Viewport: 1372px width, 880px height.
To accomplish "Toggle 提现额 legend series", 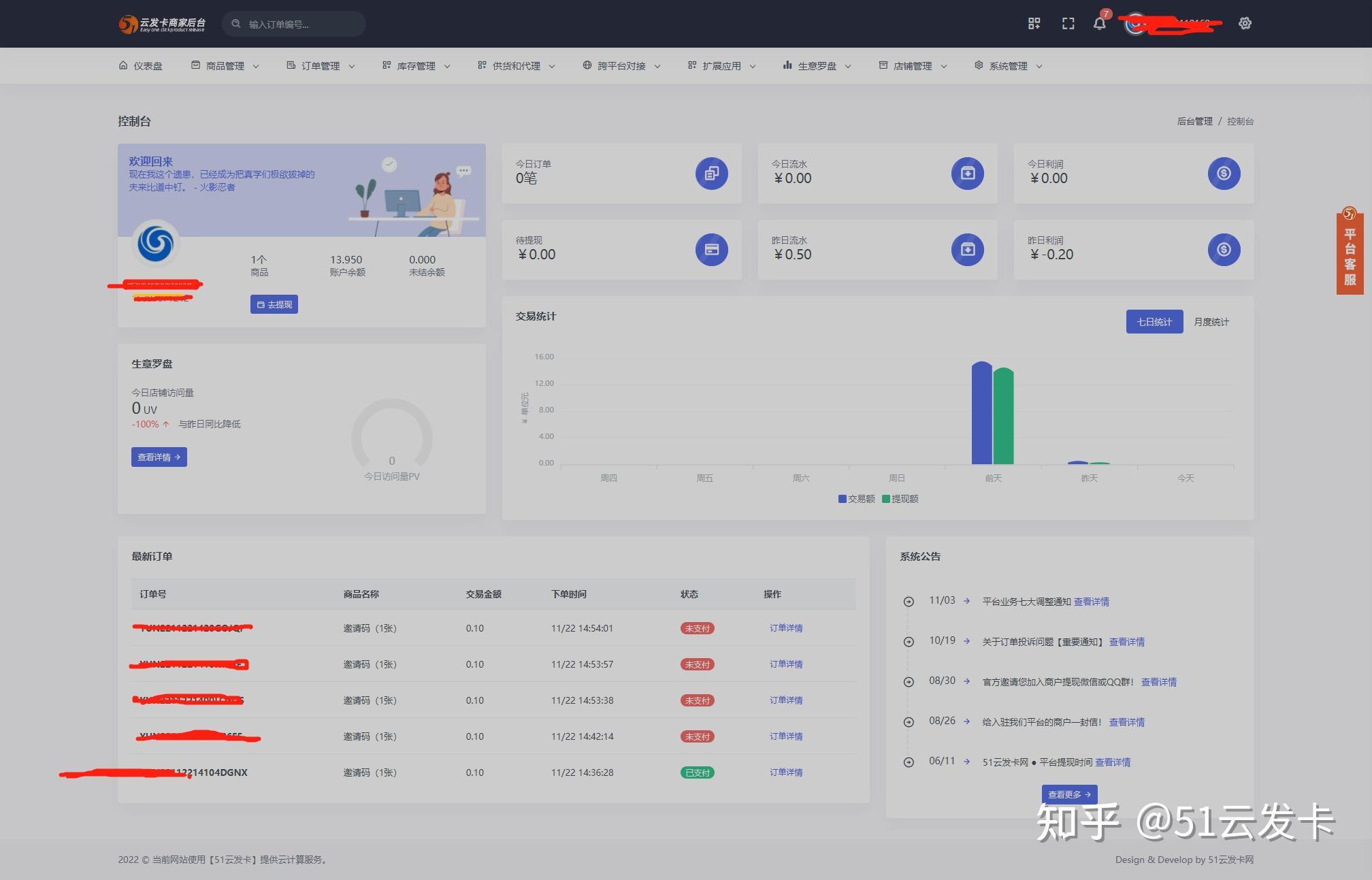I will click(x=900, y=499).
